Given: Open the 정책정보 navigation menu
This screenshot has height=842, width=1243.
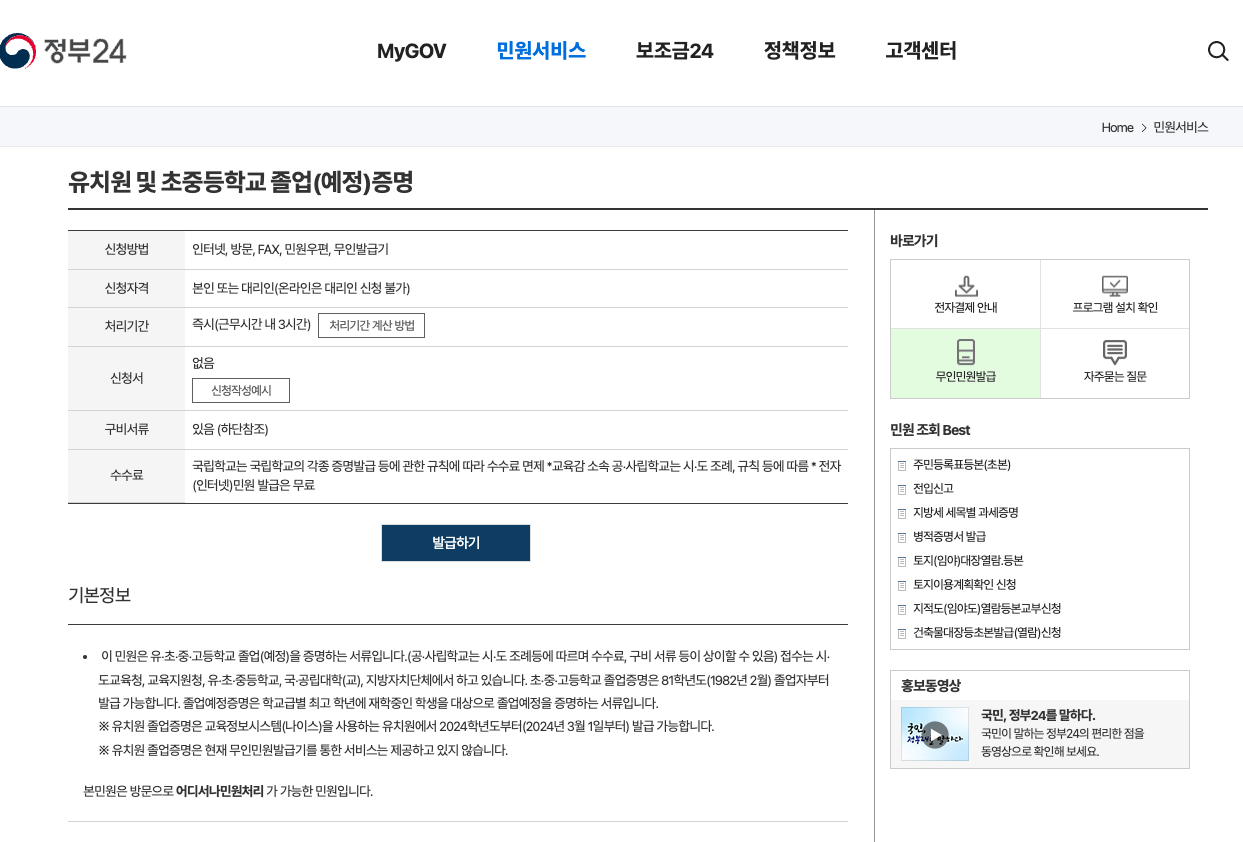Looking at the screenshot, I should (x=798, y=50).
